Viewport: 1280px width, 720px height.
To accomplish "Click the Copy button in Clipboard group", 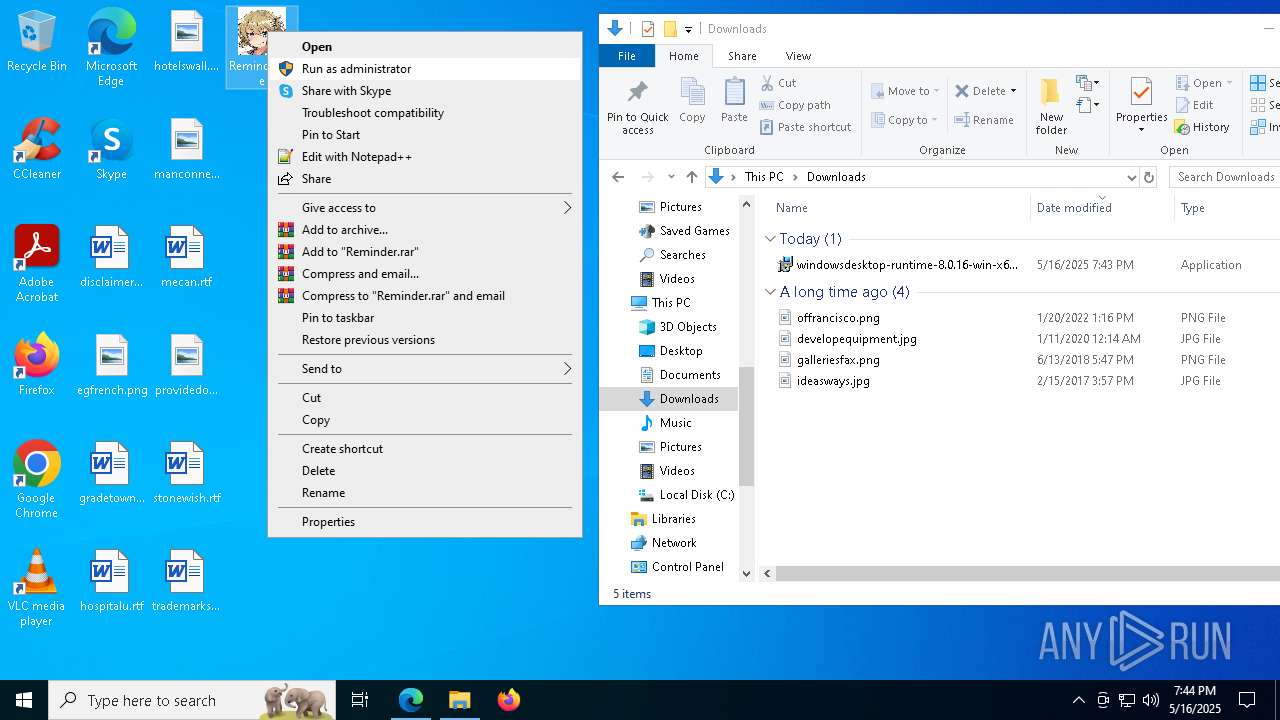I will pos(692,101).
